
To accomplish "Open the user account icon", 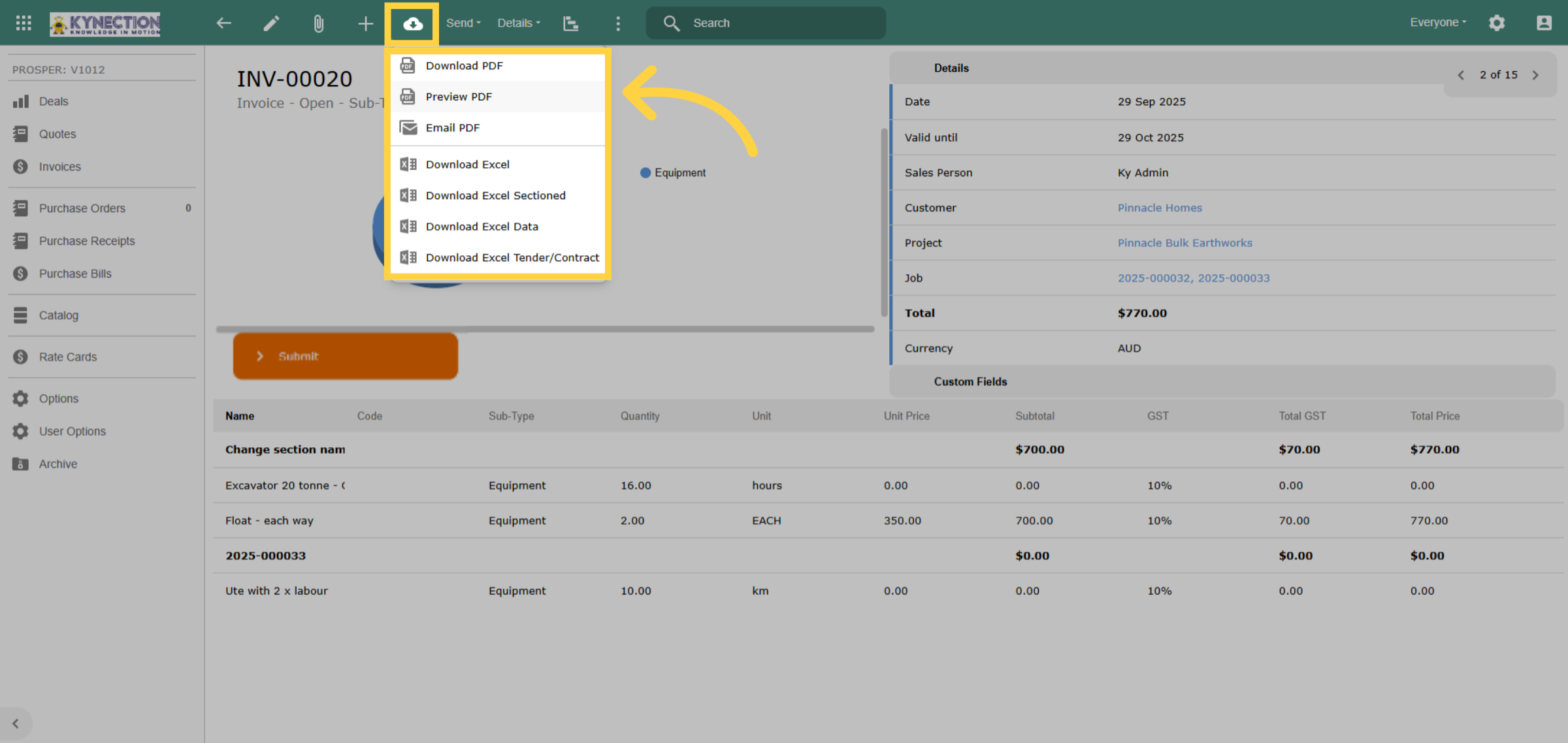I will [1544, 23].
